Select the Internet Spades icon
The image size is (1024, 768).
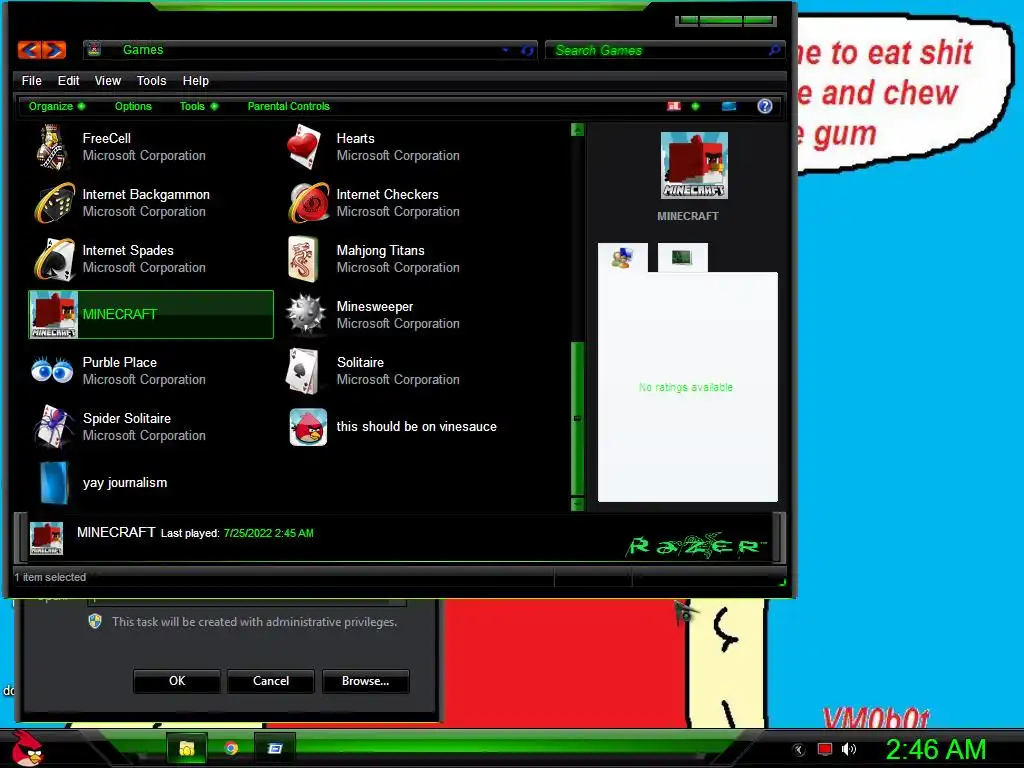pos(54,259)
